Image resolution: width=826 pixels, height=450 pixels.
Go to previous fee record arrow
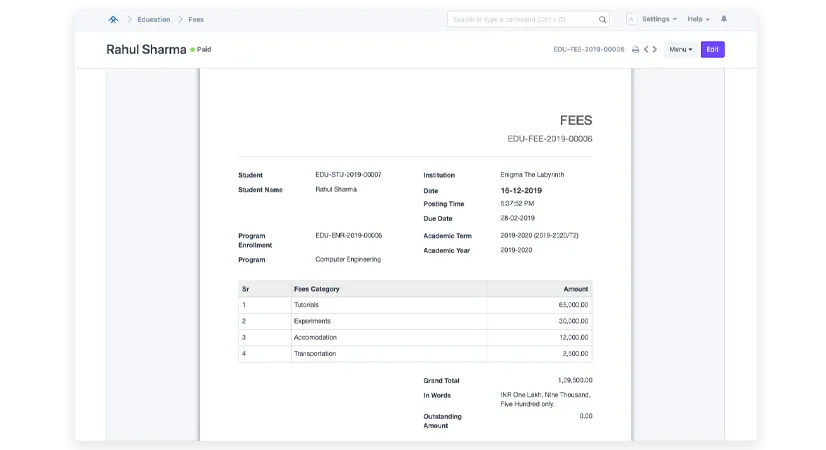646,49
